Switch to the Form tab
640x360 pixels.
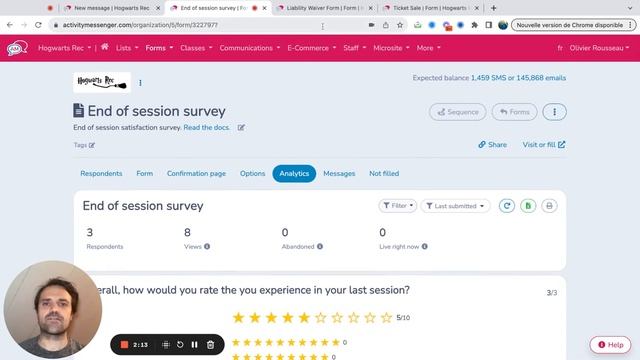[144, 173]
